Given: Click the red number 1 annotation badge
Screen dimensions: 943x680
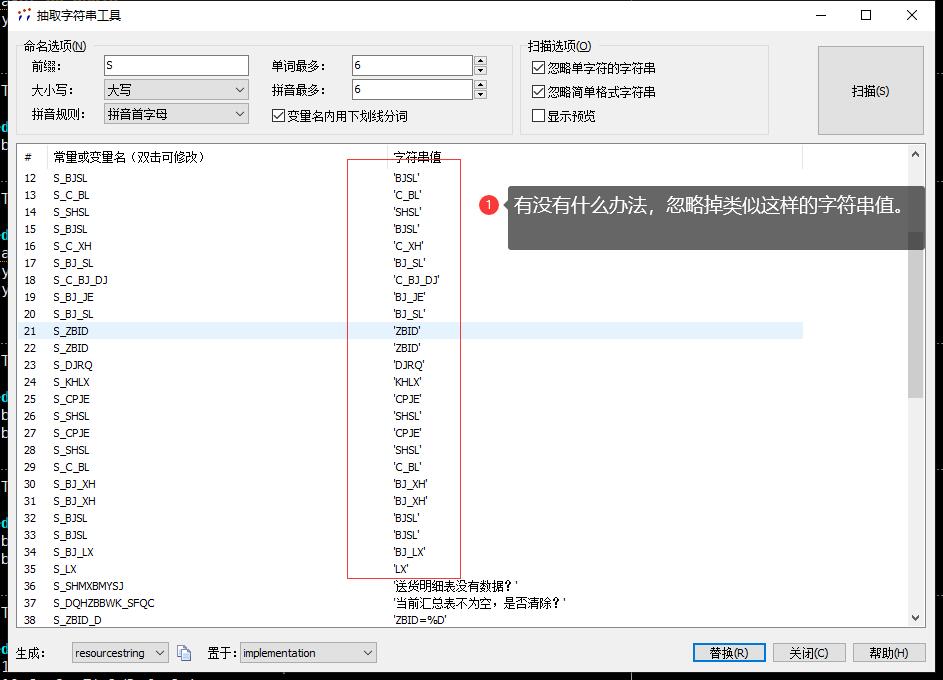Looking at the screenshot, I should tap(488, 205).
